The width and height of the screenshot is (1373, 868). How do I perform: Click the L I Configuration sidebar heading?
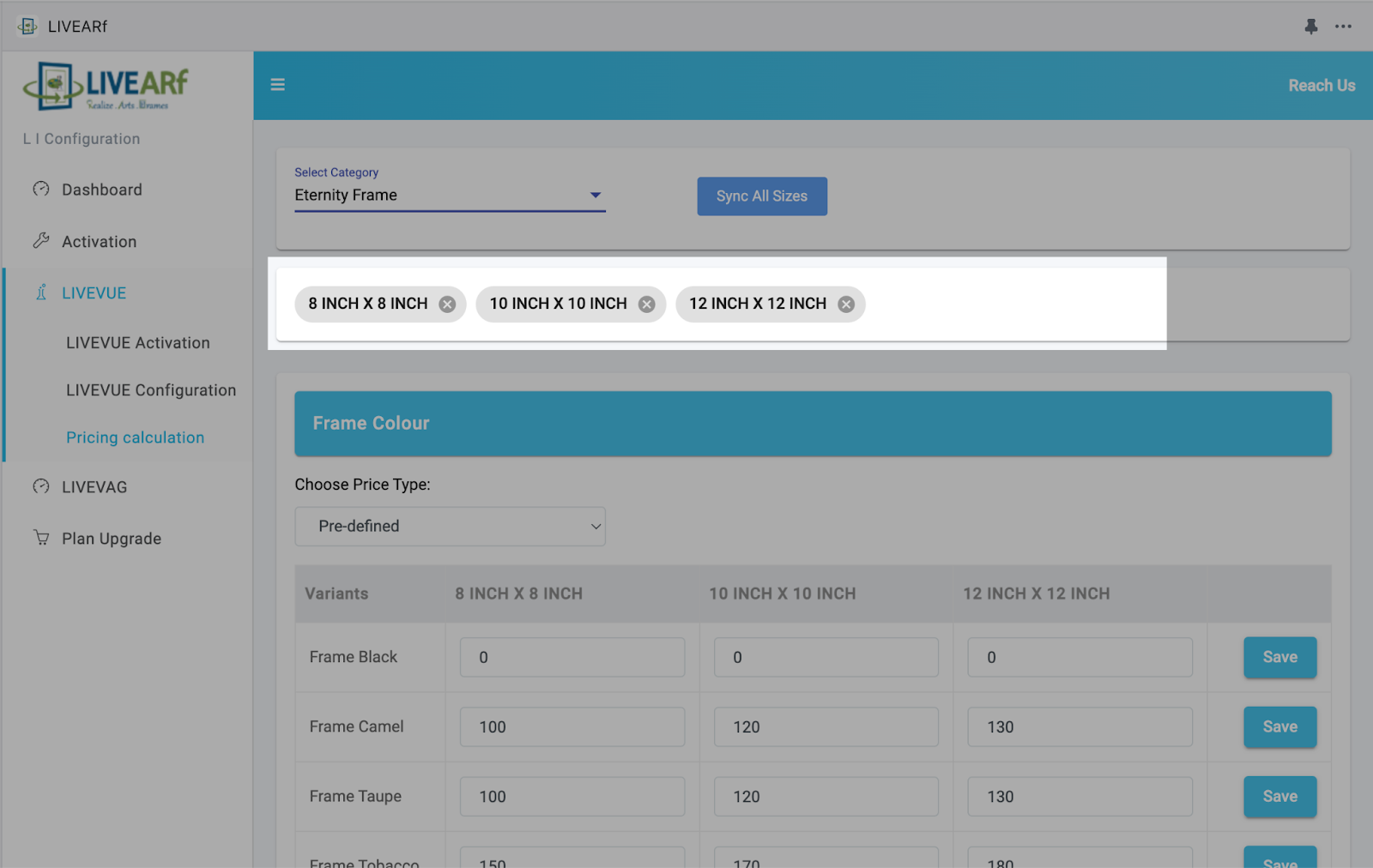pos(82,139)
